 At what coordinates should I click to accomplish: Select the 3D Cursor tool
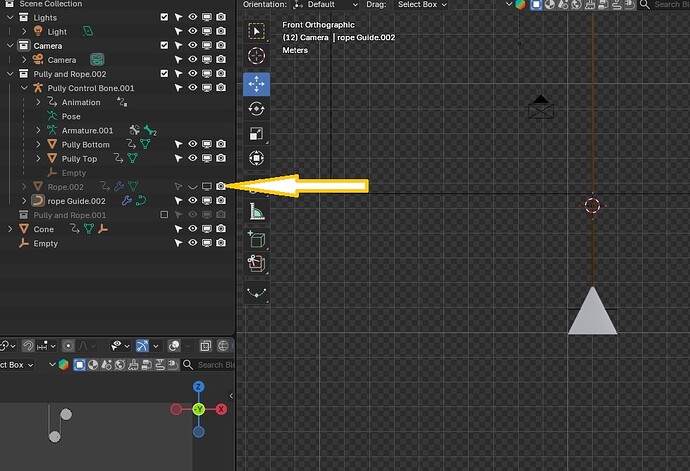(x=257, y=56)
